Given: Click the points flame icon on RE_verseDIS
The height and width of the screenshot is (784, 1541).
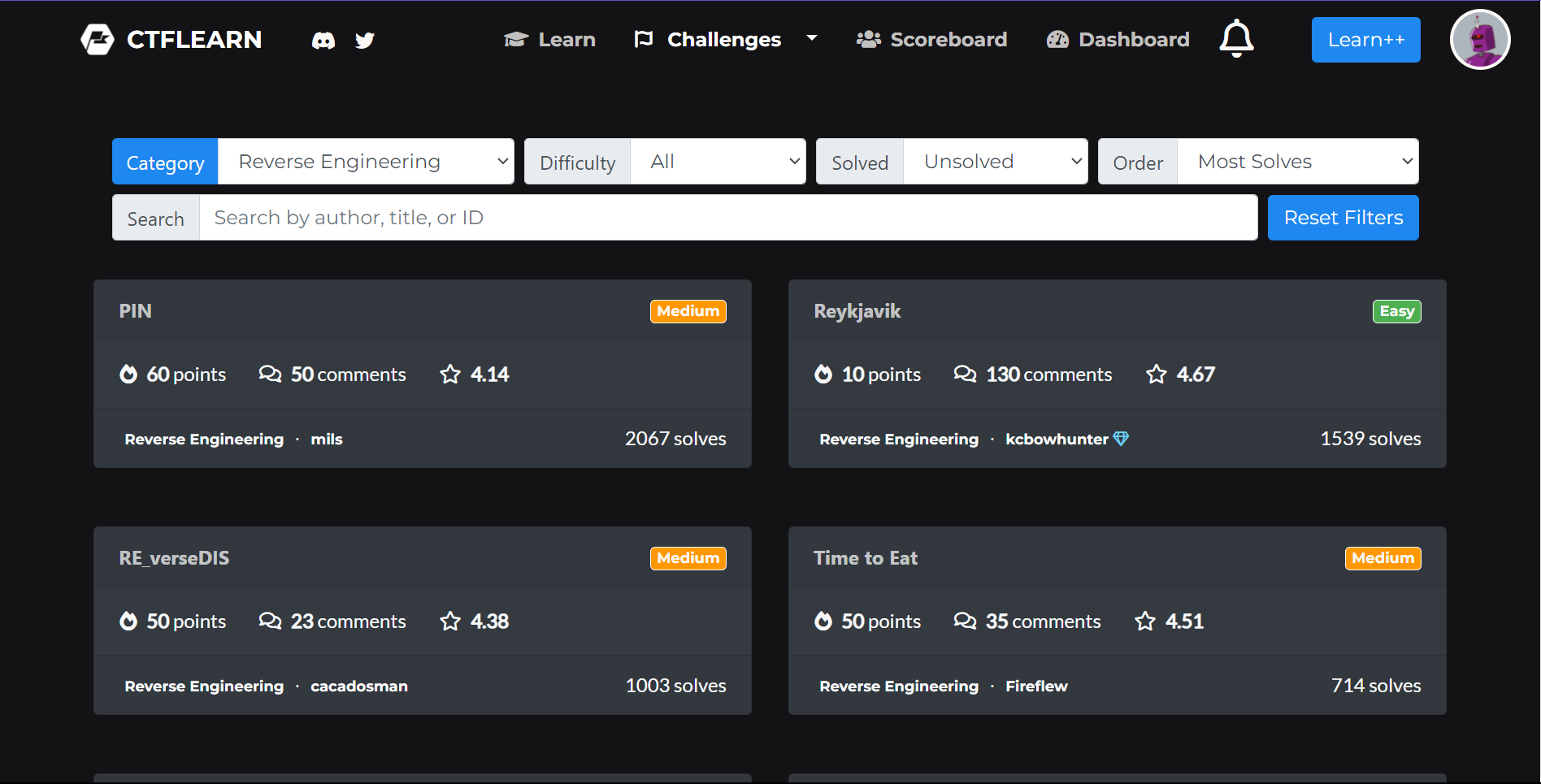Looking at the screenshot, I should (x=128, y=622).
